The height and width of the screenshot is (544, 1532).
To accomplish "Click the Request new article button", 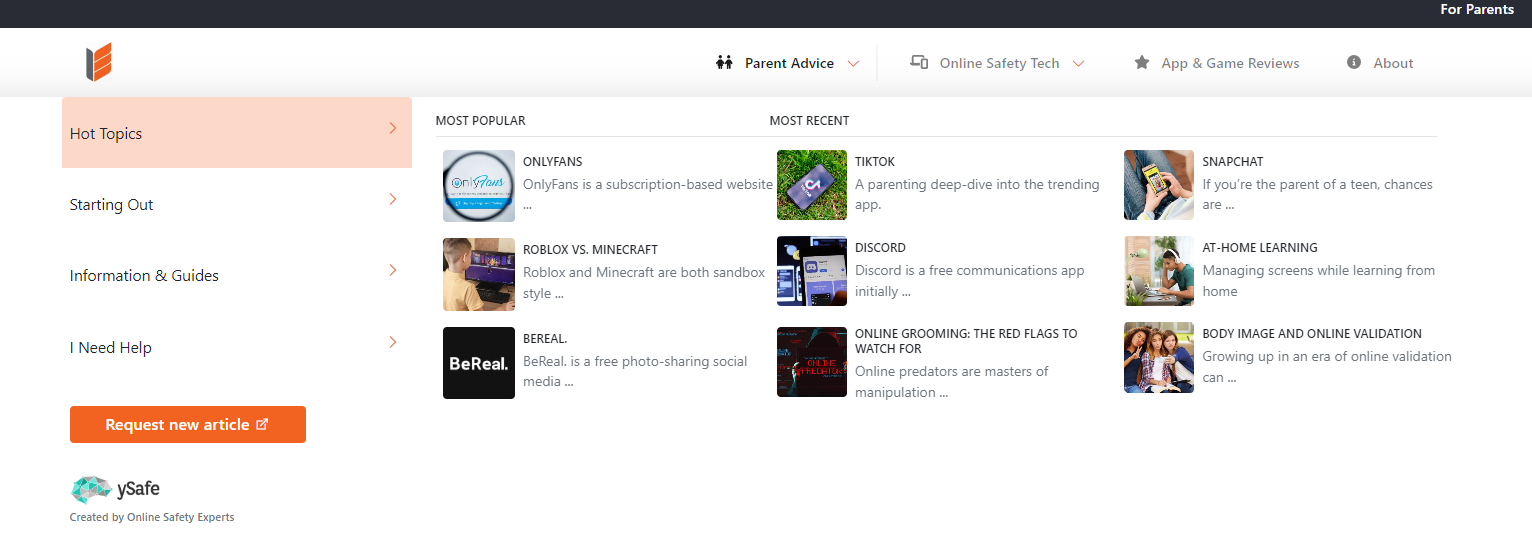I will point(188,424).
